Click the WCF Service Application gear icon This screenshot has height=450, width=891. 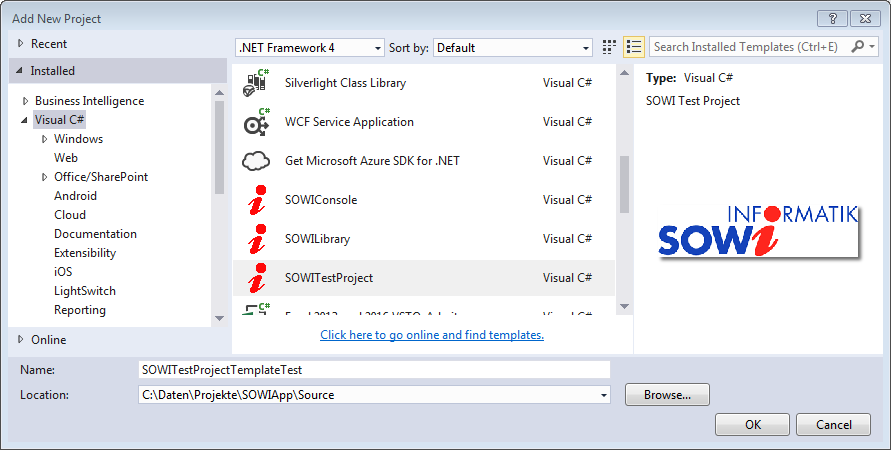pyautogui.click(x=256, y=122)
